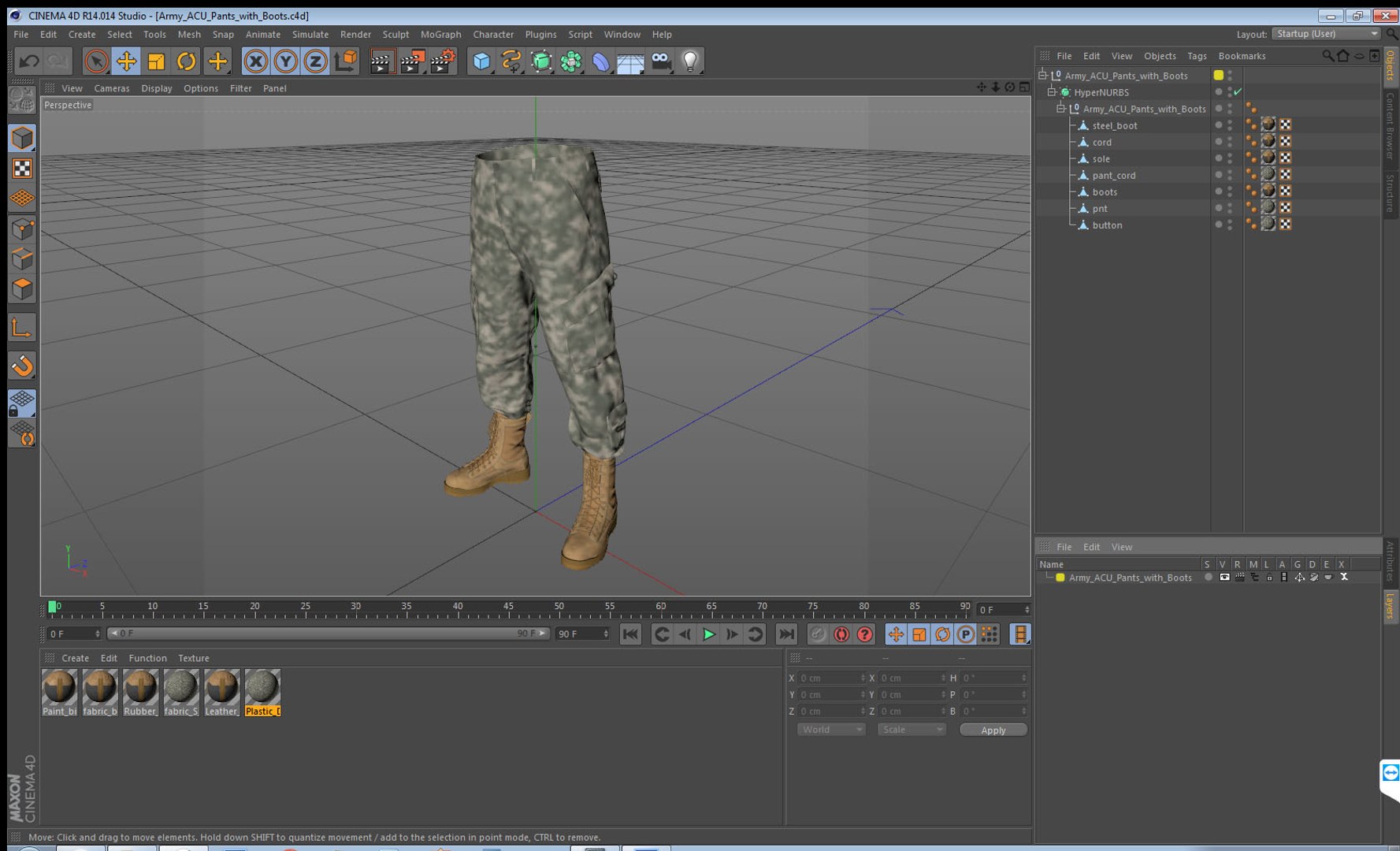Viewport: 1400px width, 851px height.
Task: Click the Apply button
Action: (x=993, y=730)
